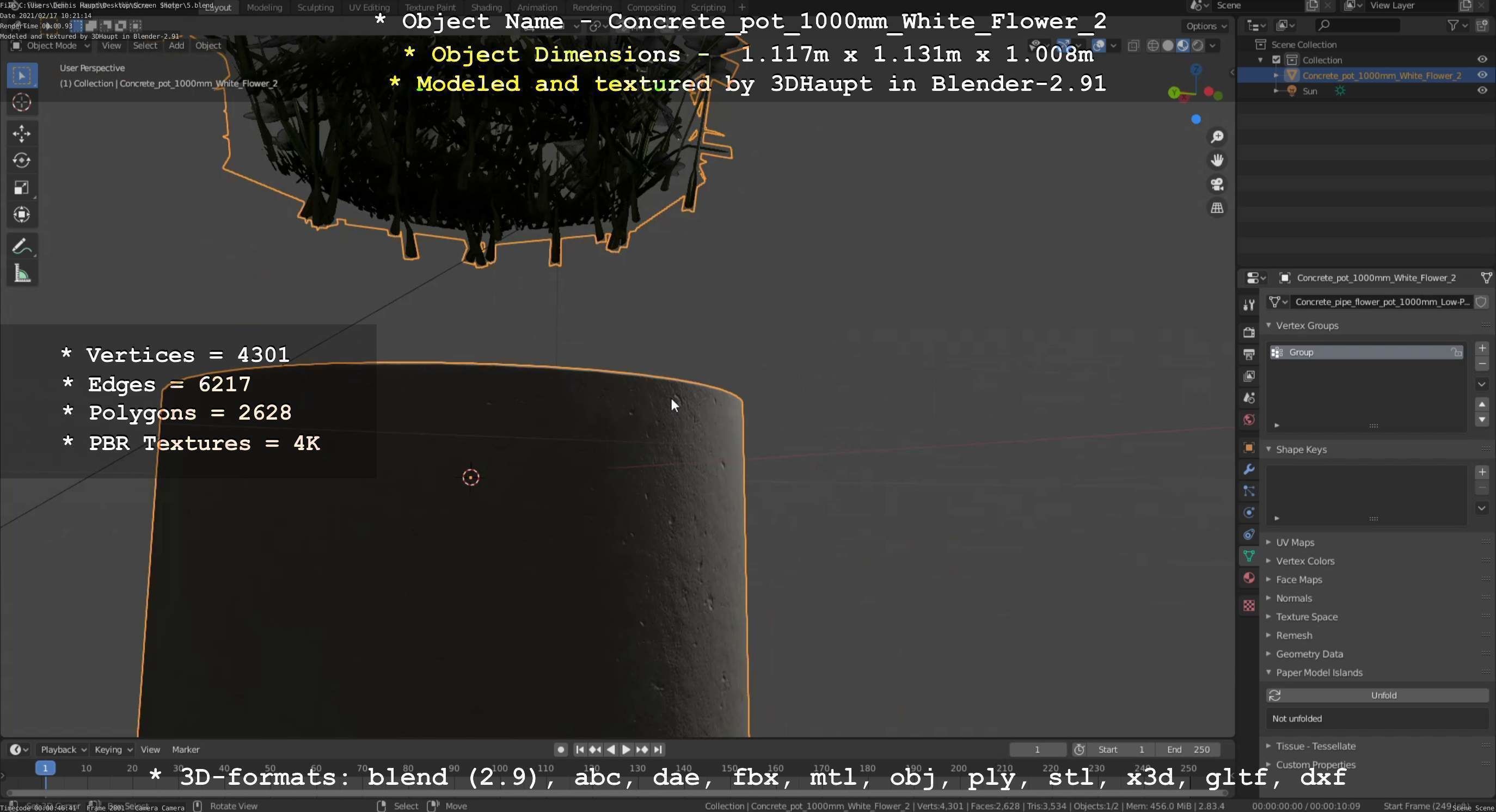Open the Texture checker properties tab

pyautogui.click(x=1249, y=605)
